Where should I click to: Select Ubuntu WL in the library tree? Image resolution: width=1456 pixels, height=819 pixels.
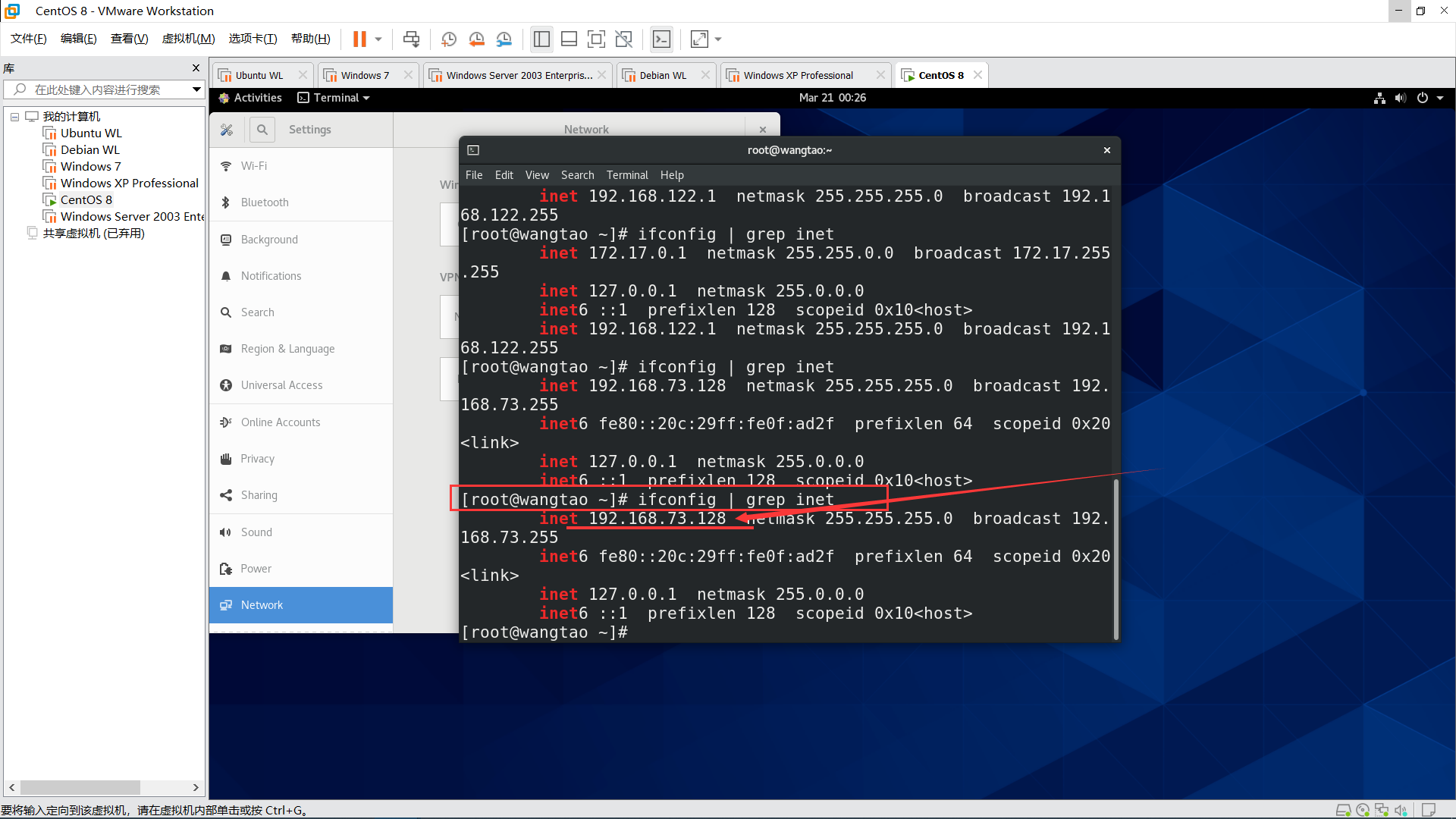click(x=91, y=133)
